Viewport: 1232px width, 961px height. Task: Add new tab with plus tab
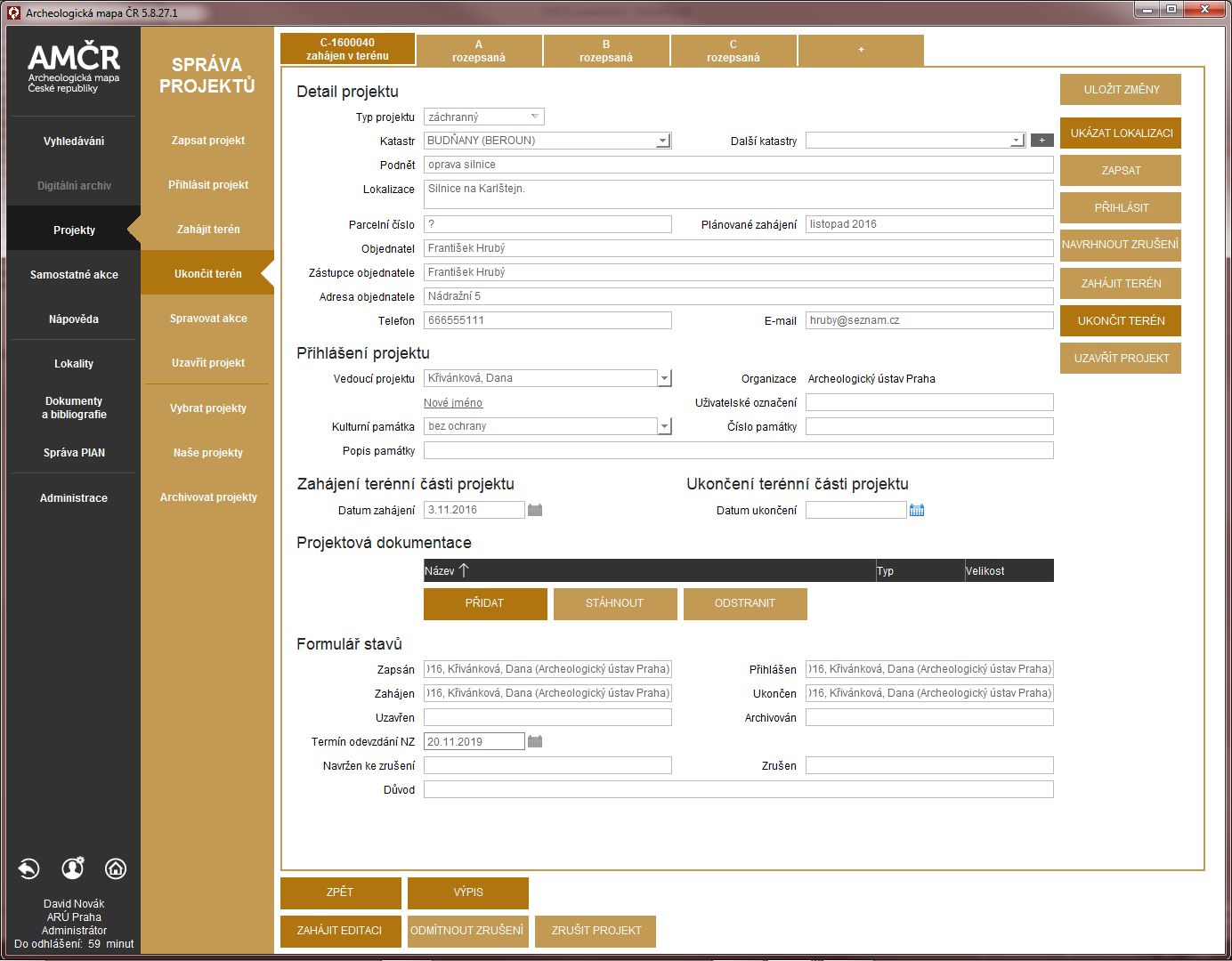(861, 51)
